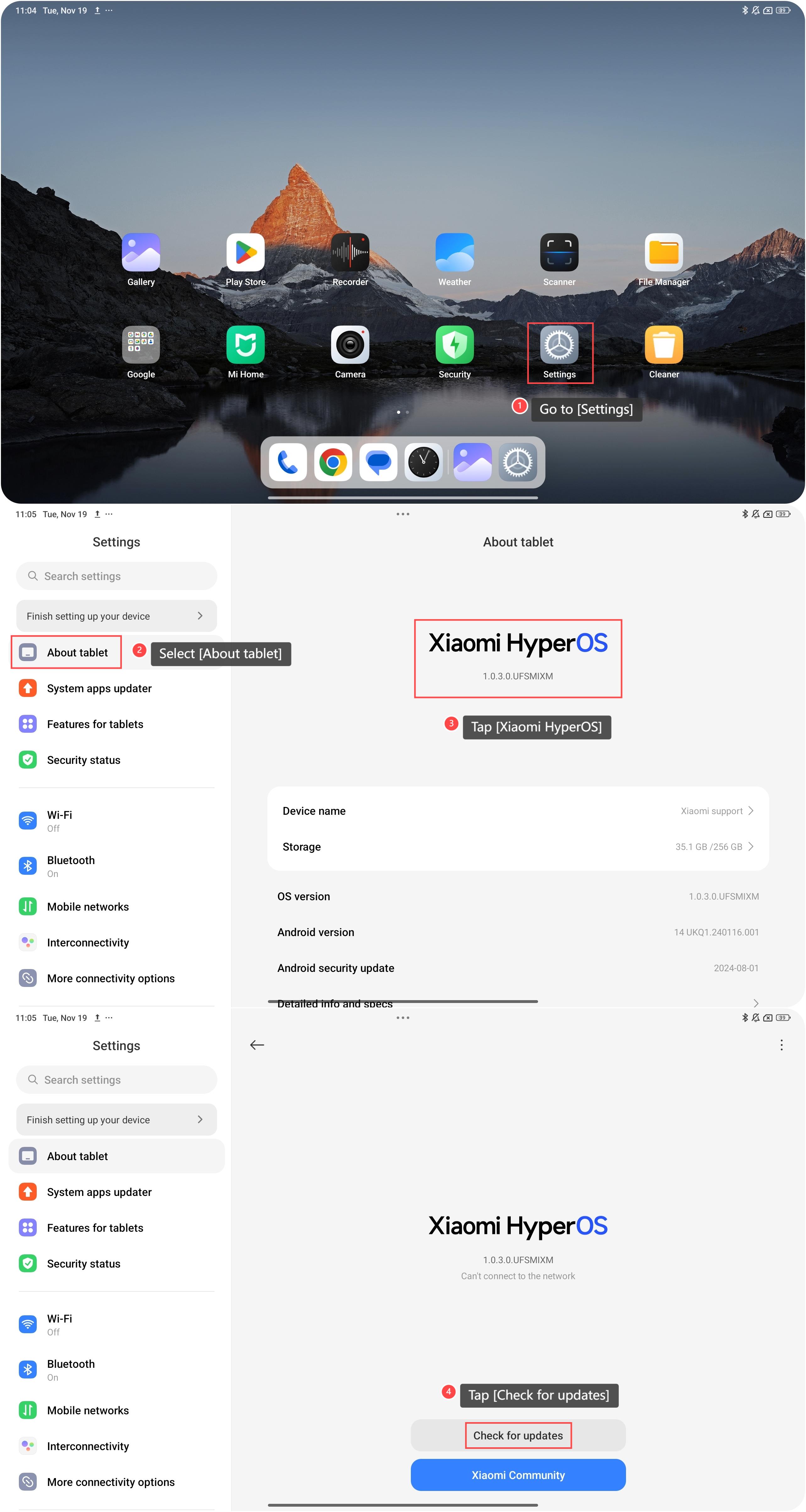Open the Phone app in dock
The image size is (806, 1512).
(287, 462)
